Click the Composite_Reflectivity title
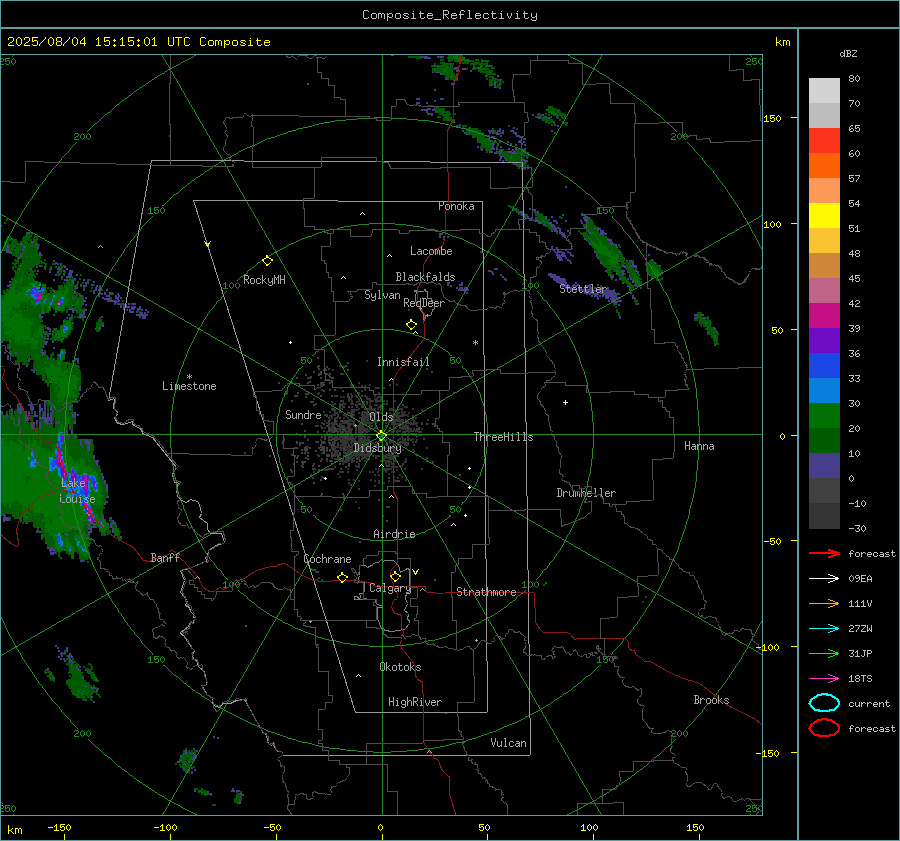900x841 pixels. pyautogui.click(x=449, y=15)
